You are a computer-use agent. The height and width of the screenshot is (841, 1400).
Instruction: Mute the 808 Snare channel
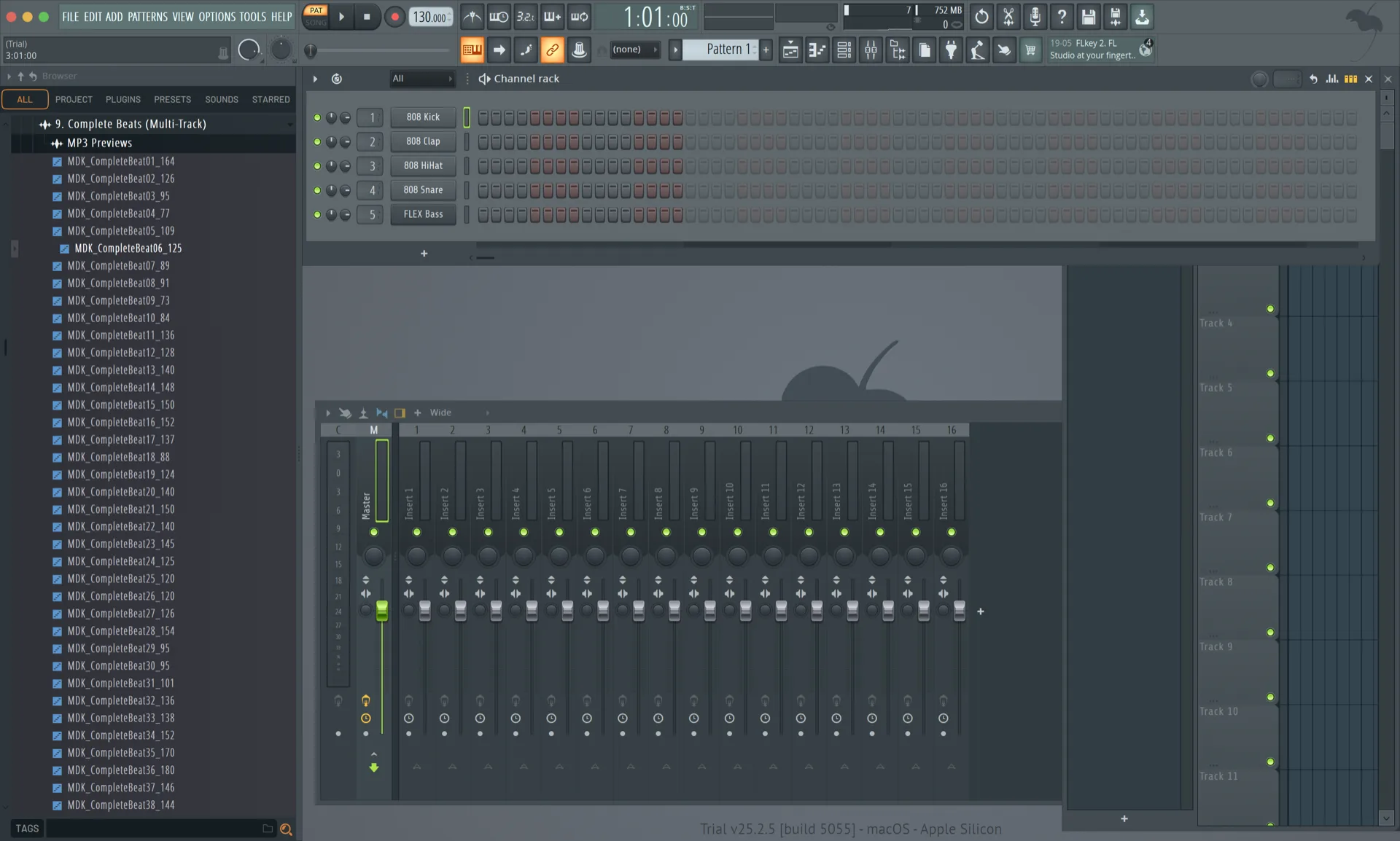(x=317, y=190)
